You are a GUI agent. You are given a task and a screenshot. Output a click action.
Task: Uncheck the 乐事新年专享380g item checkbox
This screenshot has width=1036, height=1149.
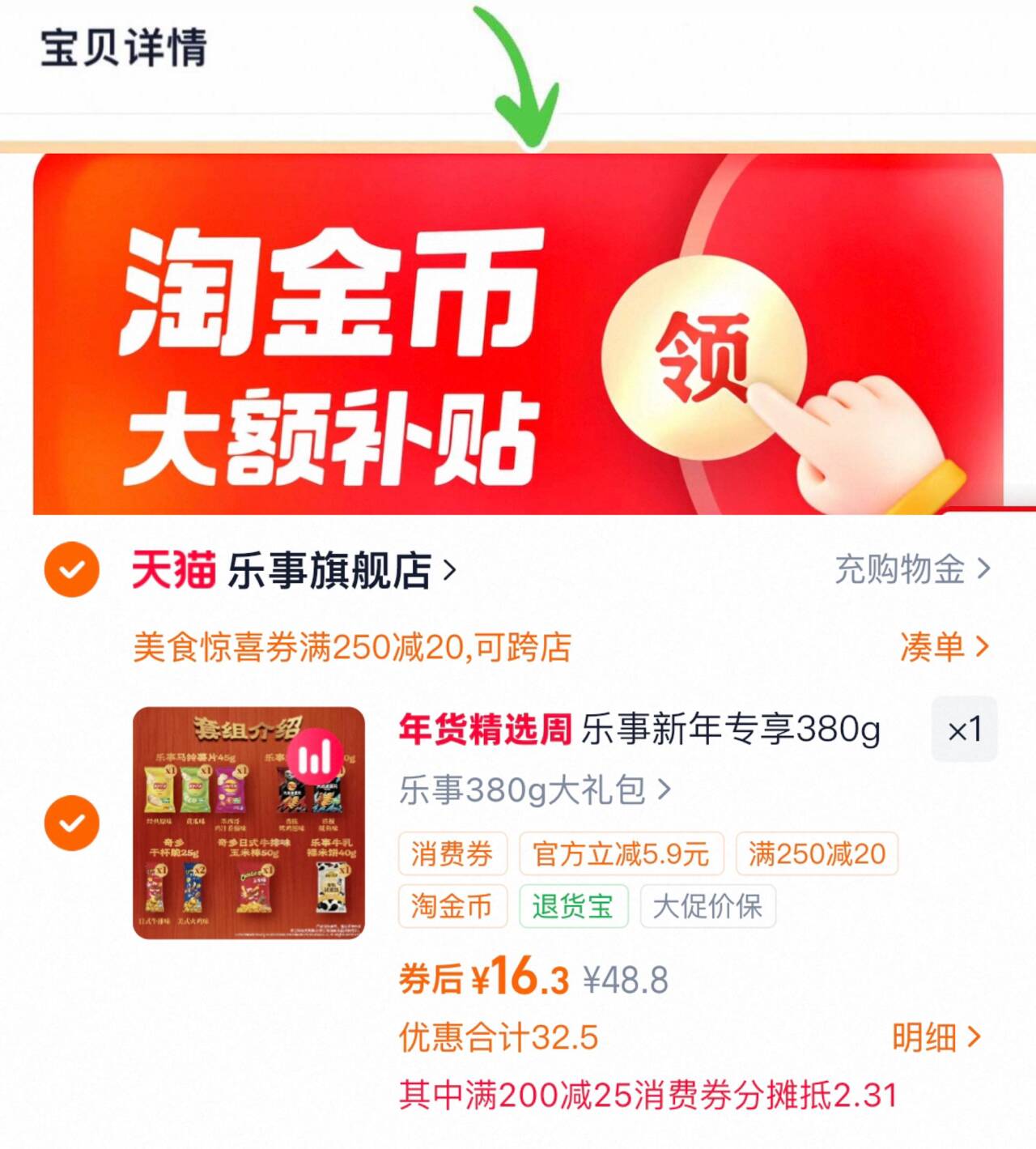[72, 823]
